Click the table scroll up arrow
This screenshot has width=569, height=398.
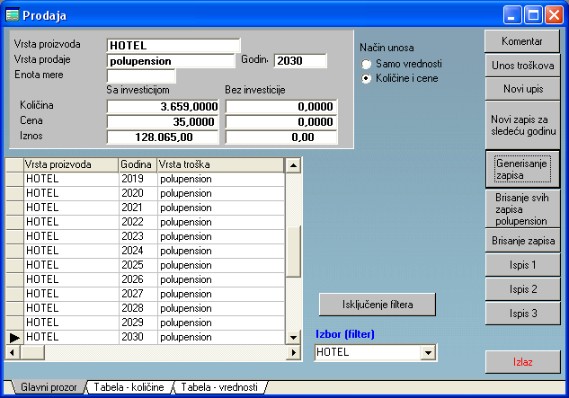point(293,165)
